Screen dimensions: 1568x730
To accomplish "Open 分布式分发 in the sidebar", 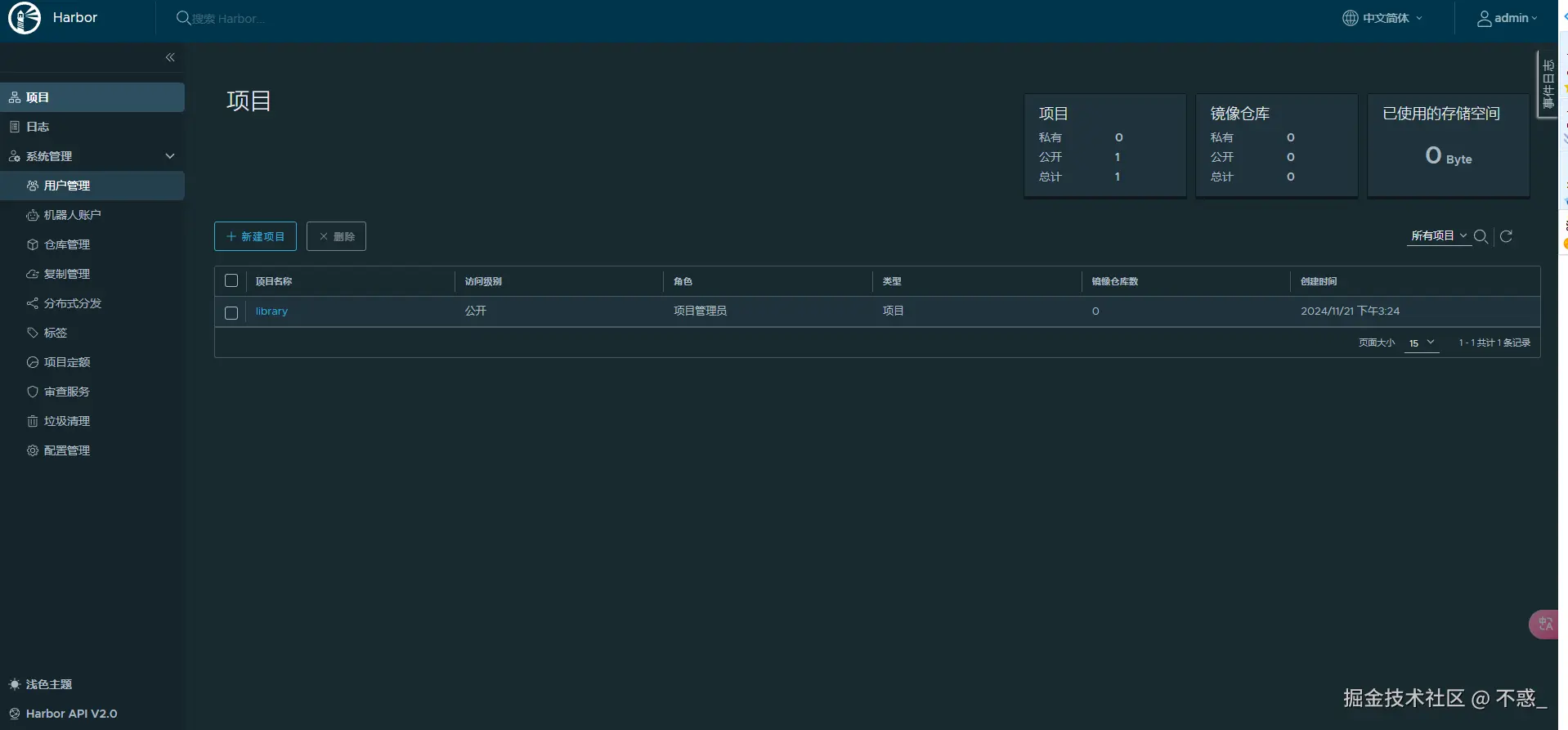I will pos(92,303).
